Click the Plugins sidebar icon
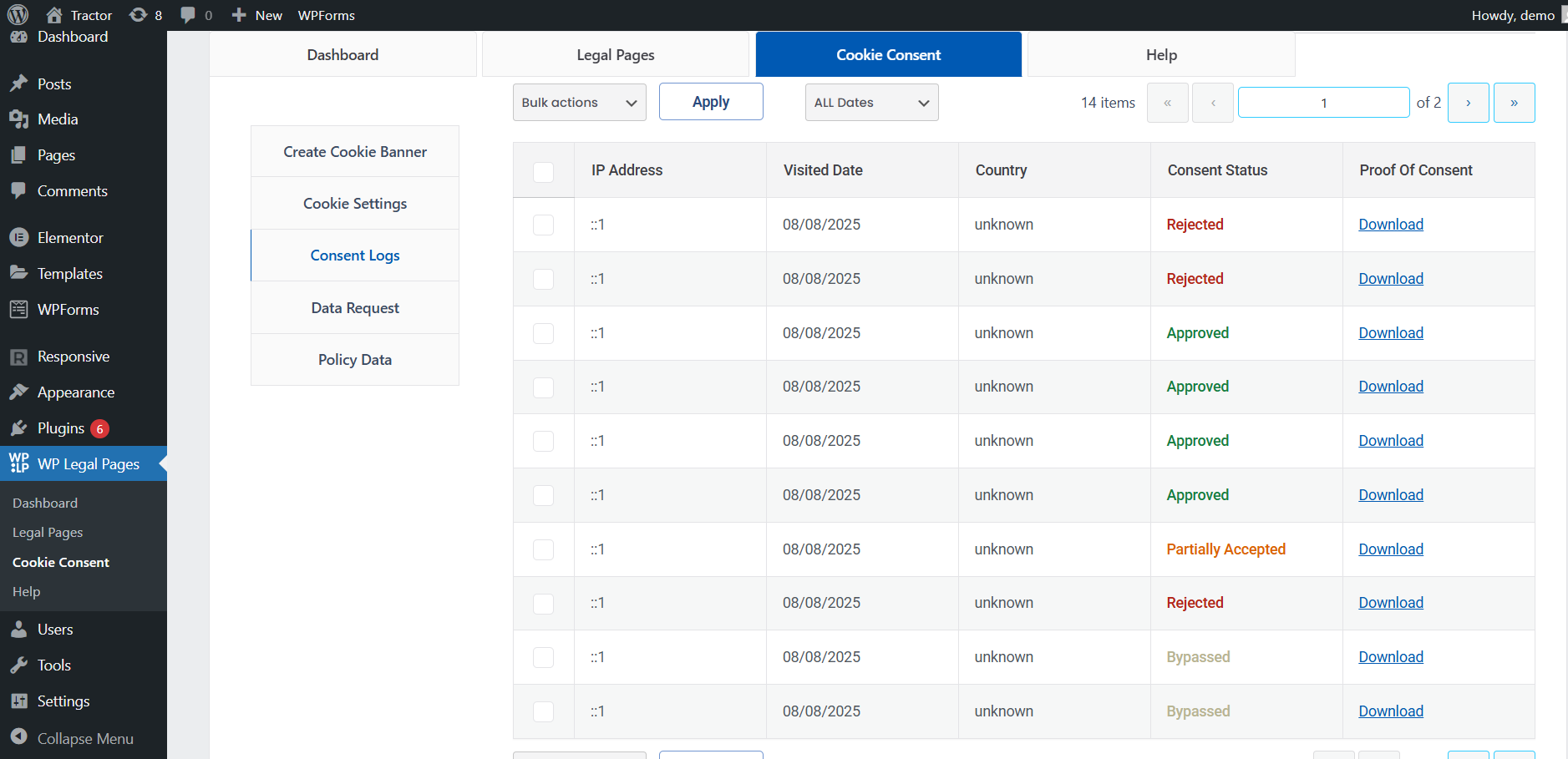Viewport: 1568px width, 759px height. (18, 428)
